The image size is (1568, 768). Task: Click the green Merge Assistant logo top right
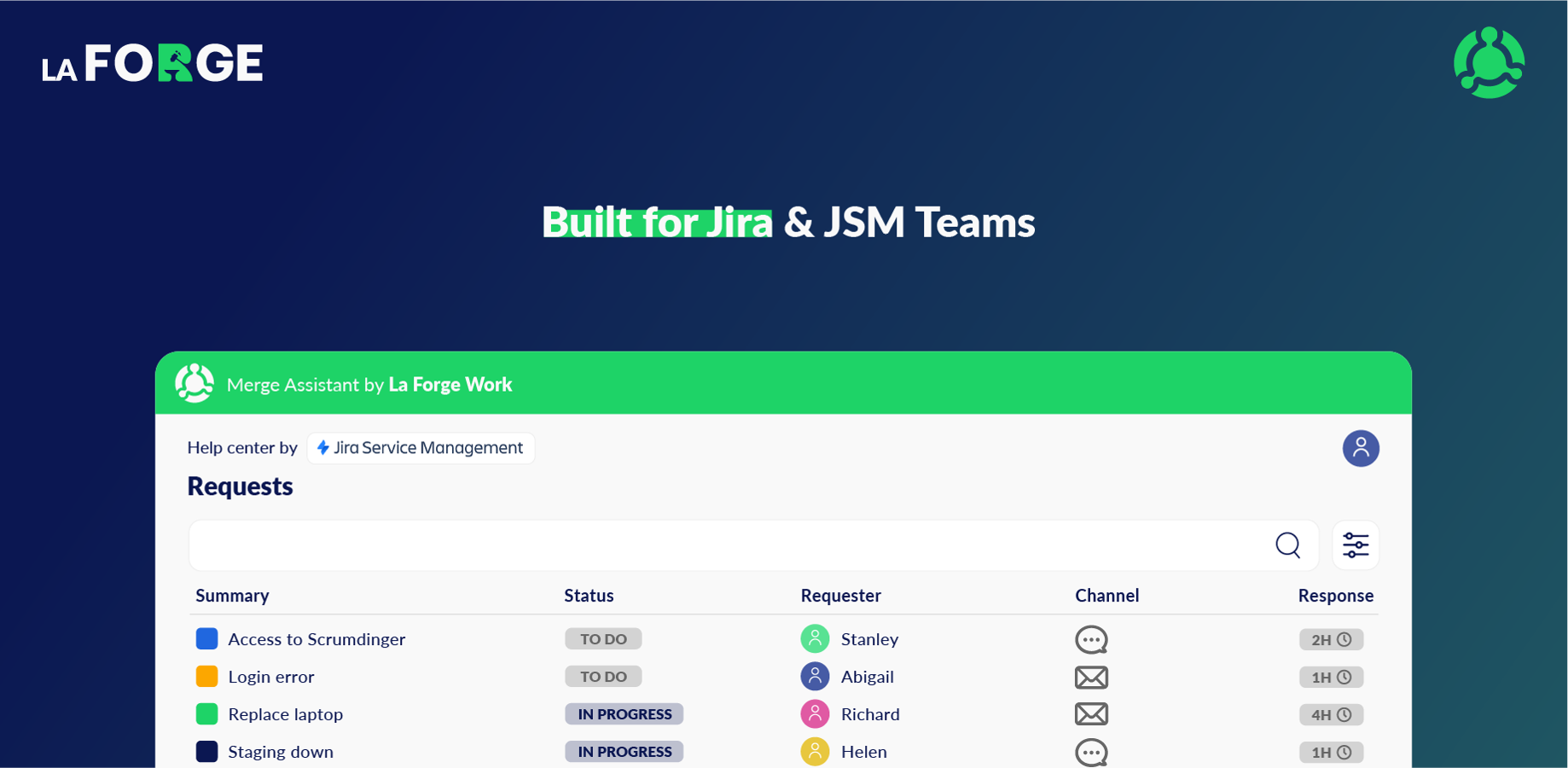pyautogui.click(x=1490, y=63)
